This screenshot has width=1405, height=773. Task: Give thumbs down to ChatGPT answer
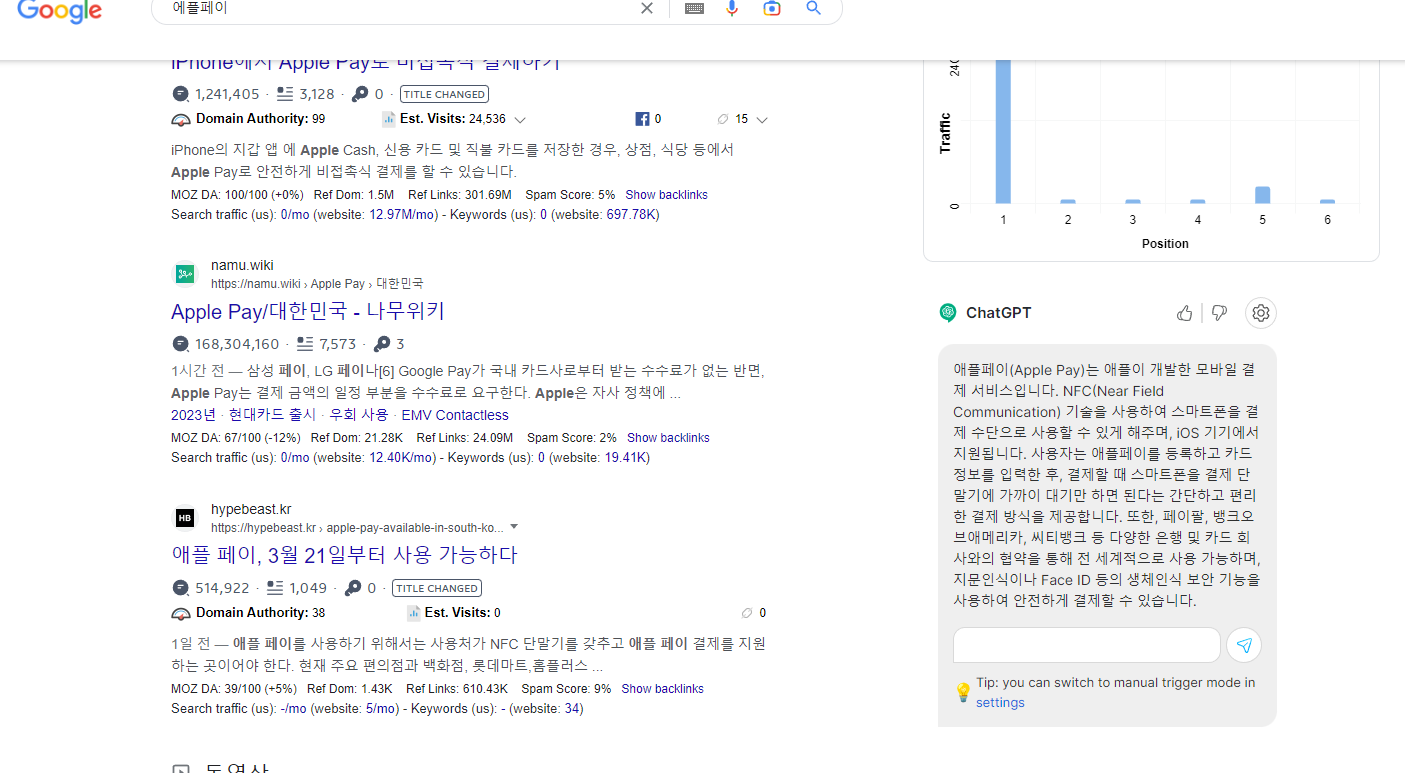point(1219,313)
